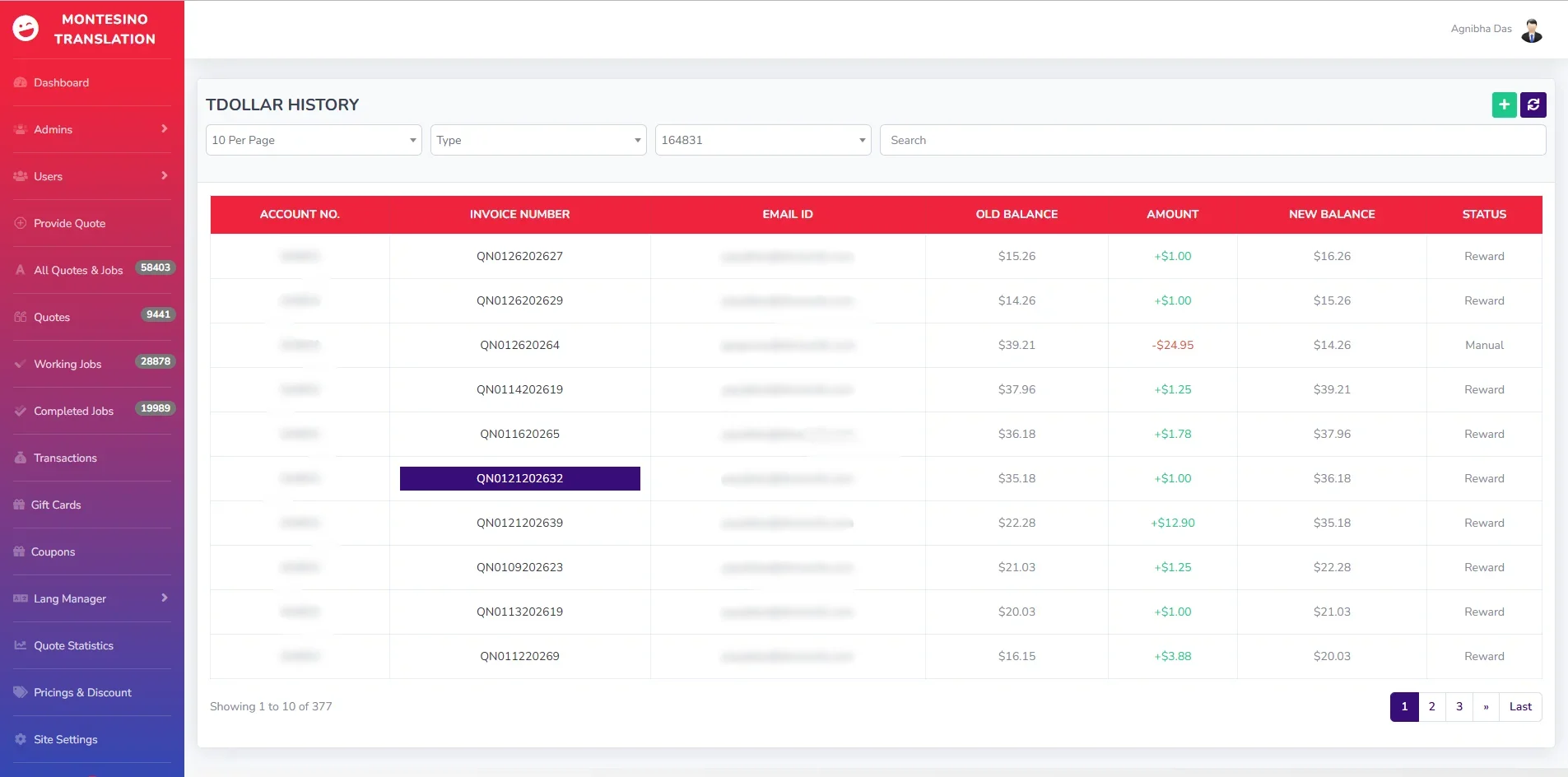Screen dimensions: 1568x777
Task: Click the Search input field
Action: pyautogui.click(x=1212, y=140)
